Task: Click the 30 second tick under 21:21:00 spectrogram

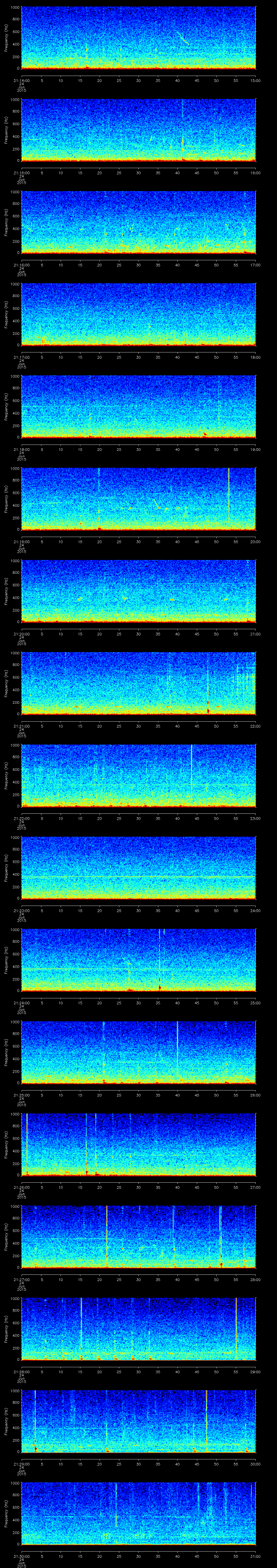Action: pos(138,726)
